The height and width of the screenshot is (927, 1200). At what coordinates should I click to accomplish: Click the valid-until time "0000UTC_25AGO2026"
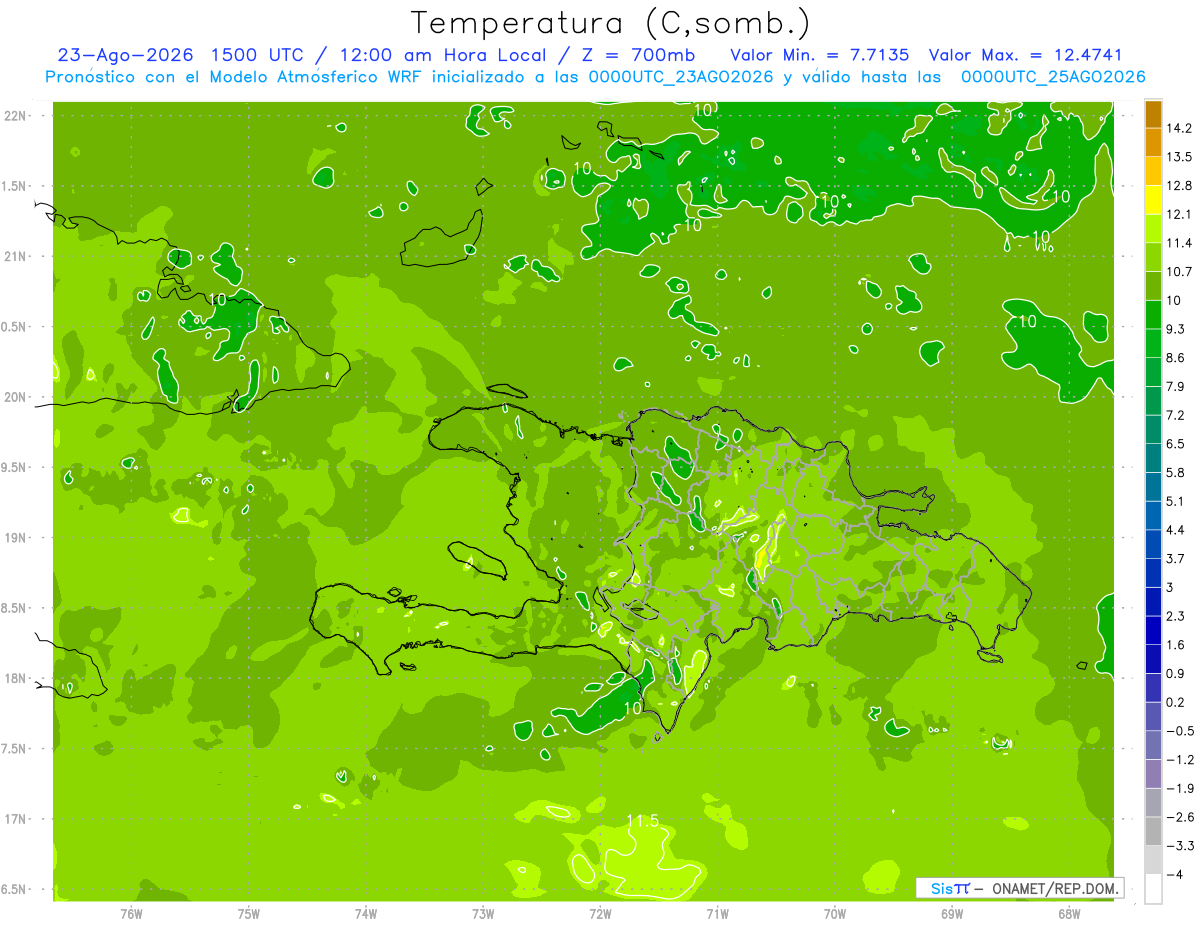(1052, 77)
